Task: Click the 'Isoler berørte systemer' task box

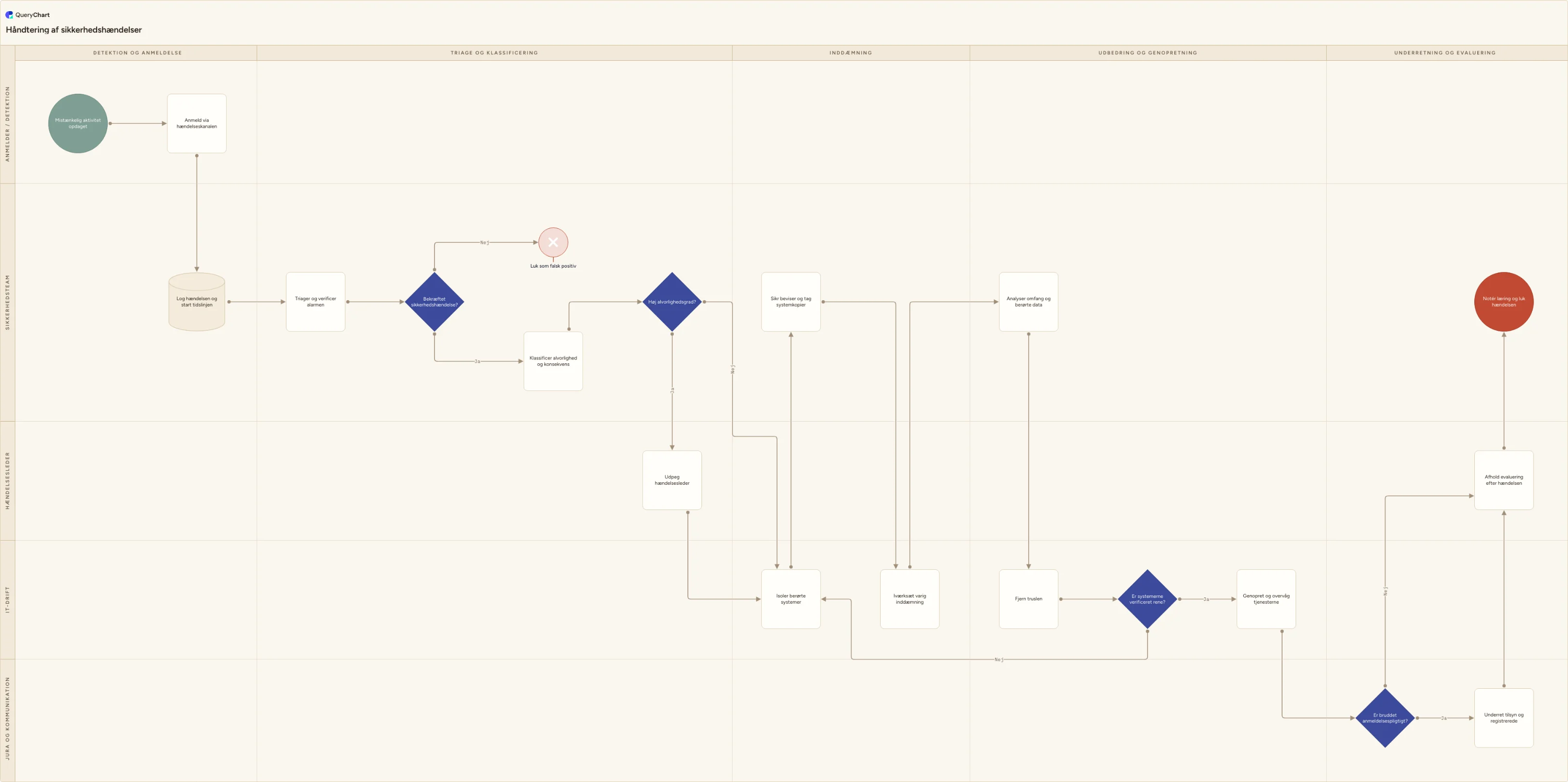Action: [x=791, y=599]
